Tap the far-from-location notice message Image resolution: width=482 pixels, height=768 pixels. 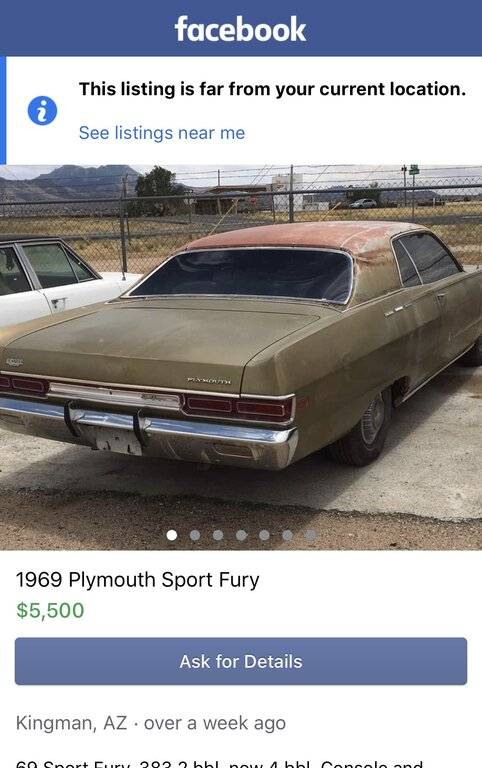[272, 89]
